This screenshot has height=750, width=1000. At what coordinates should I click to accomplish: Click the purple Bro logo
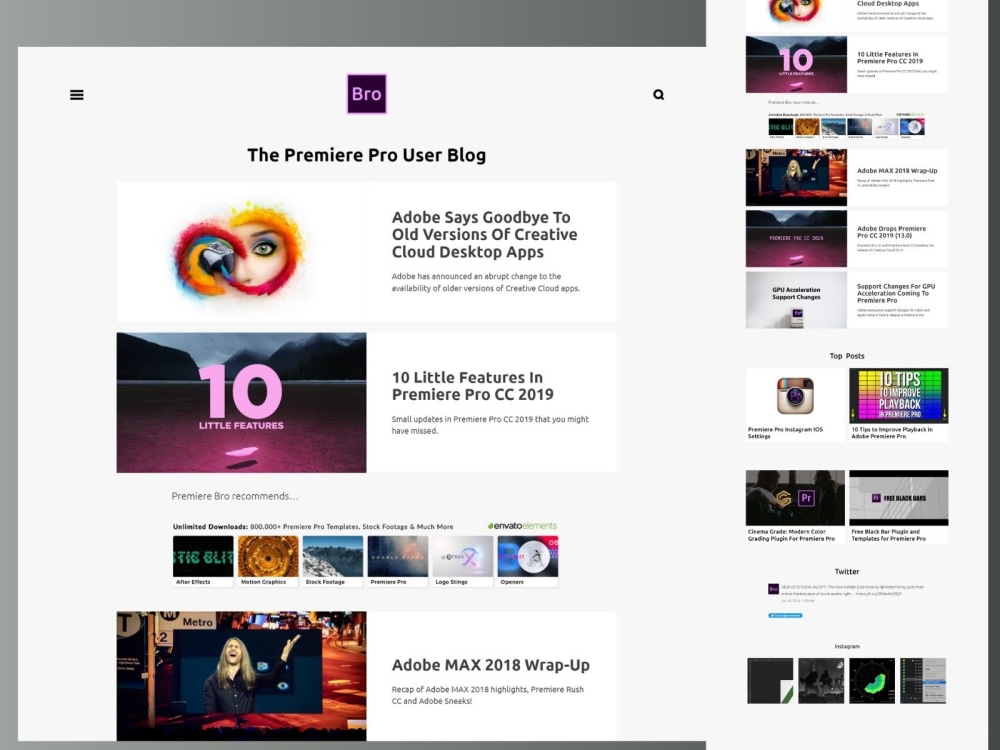click(366, 93)
